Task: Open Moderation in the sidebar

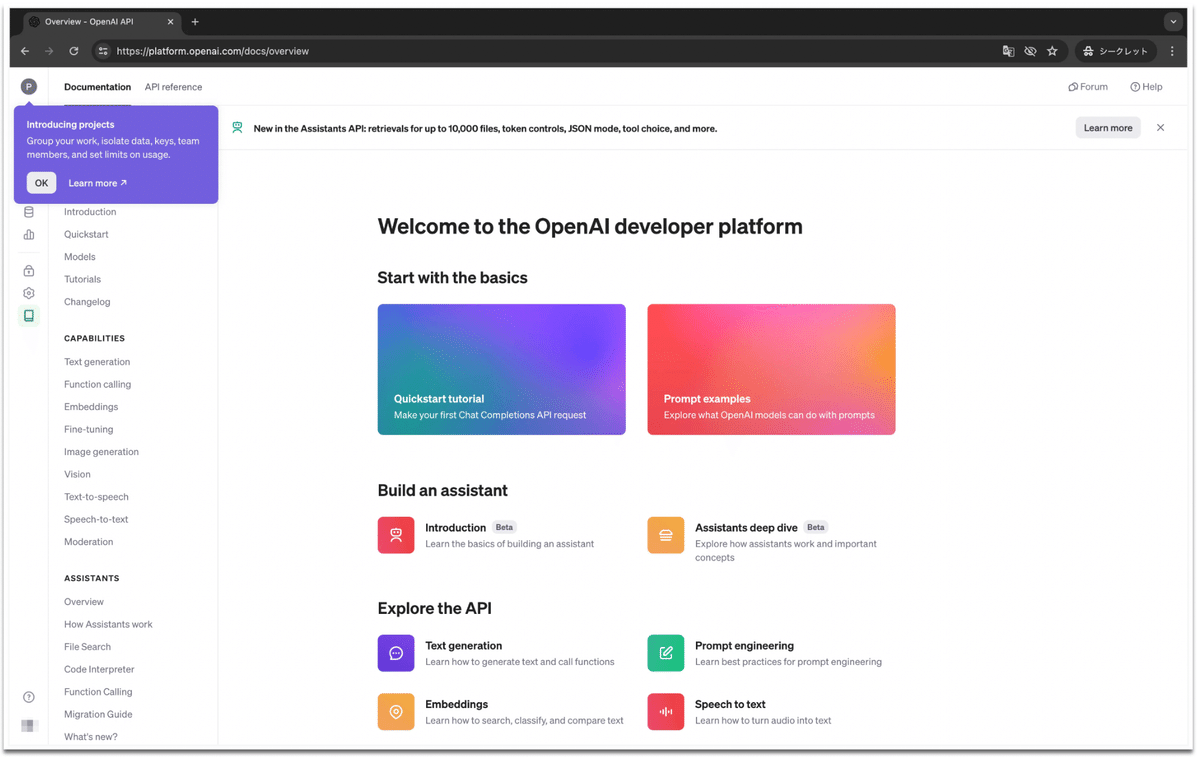Action: click(88, 542)
